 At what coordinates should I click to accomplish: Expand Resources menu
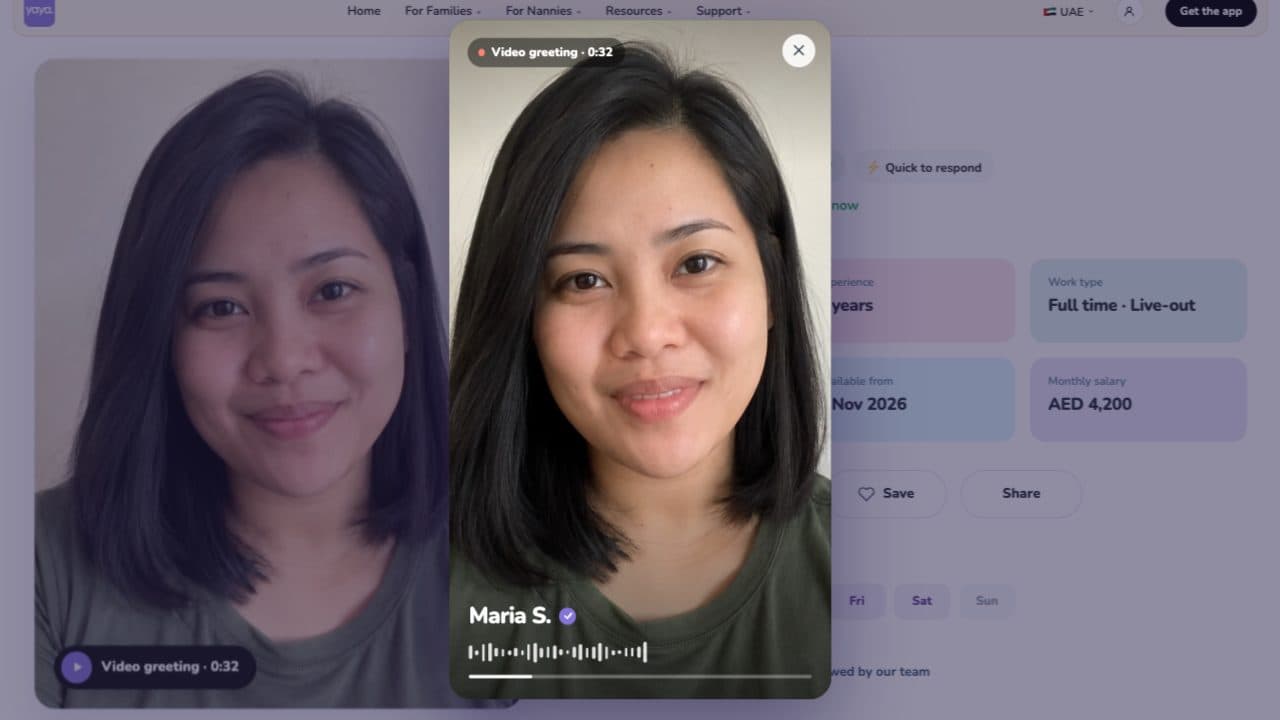point(638,11)
